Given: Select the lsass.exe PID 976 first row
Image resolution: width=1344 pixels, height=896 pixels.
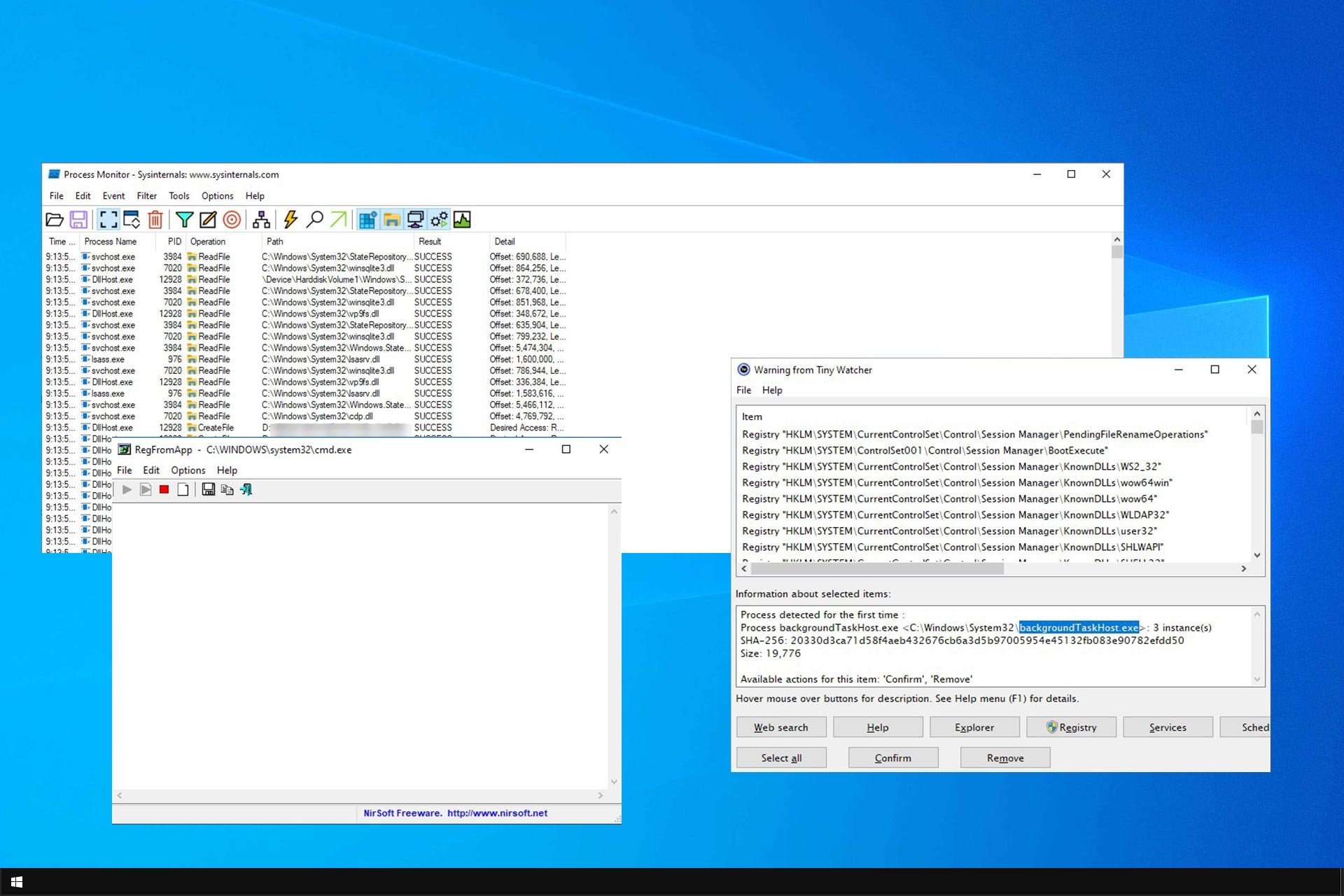Looking at the screenshot, I should [306, 359].
